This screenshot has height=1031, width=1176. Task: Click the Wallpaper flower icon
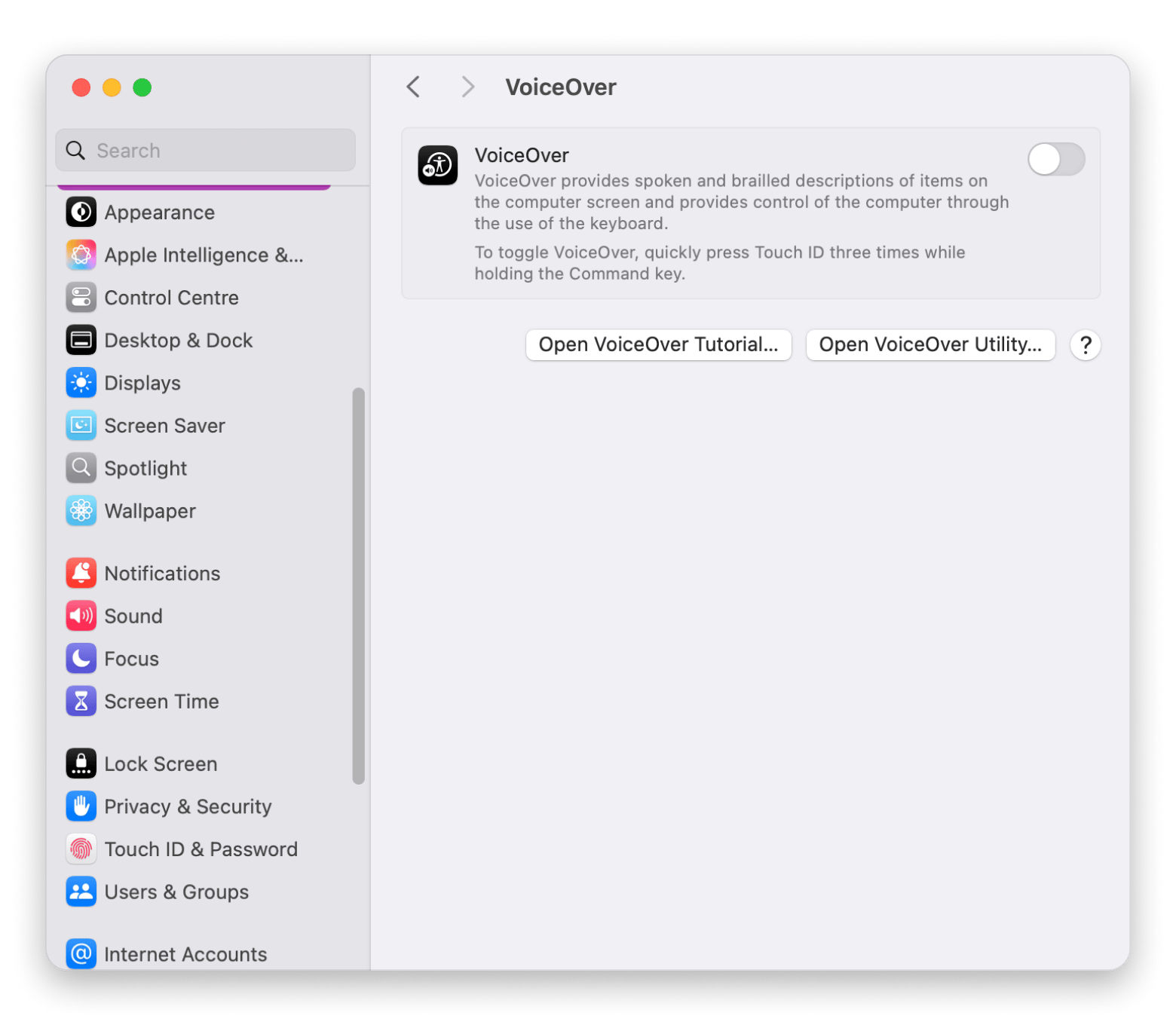tap(81, 511)
